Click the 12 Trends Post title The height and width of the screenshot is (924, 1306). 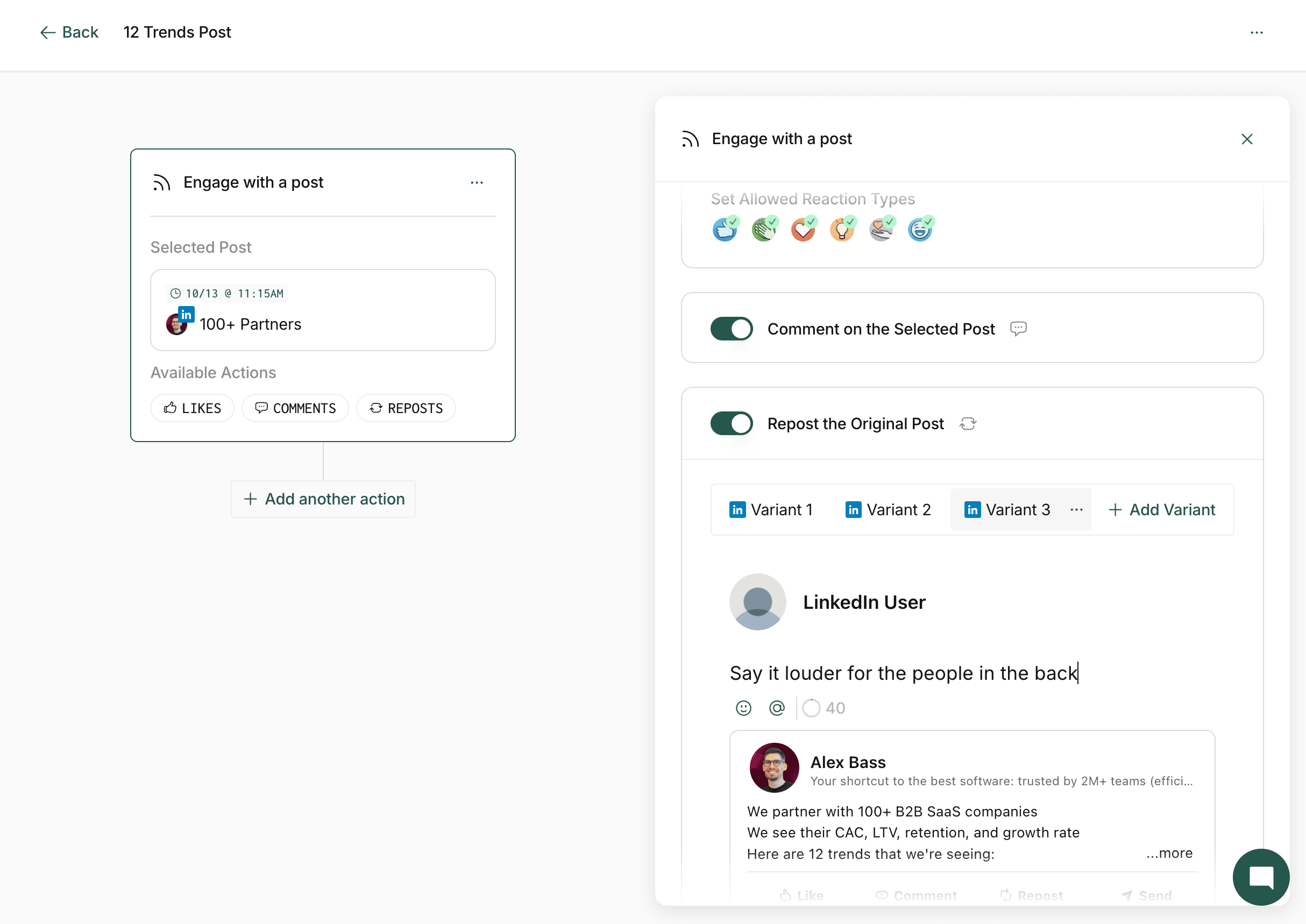click(x=177, y=32)
